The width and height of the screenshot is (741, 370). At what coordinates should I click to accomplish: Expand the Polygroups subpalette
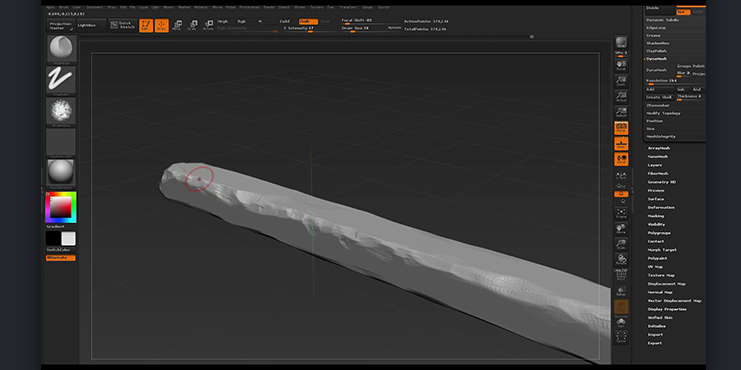[659, 233]
